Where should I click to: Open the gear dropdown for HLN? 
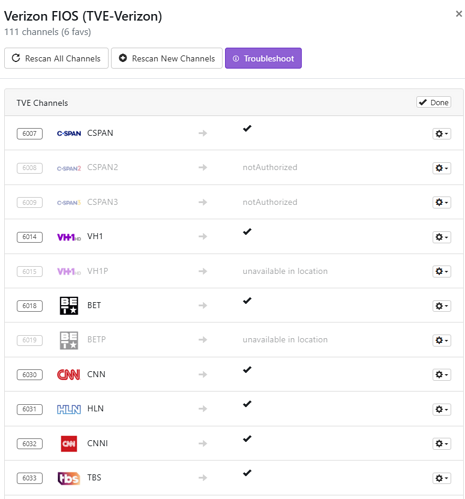tap(442, 409)
